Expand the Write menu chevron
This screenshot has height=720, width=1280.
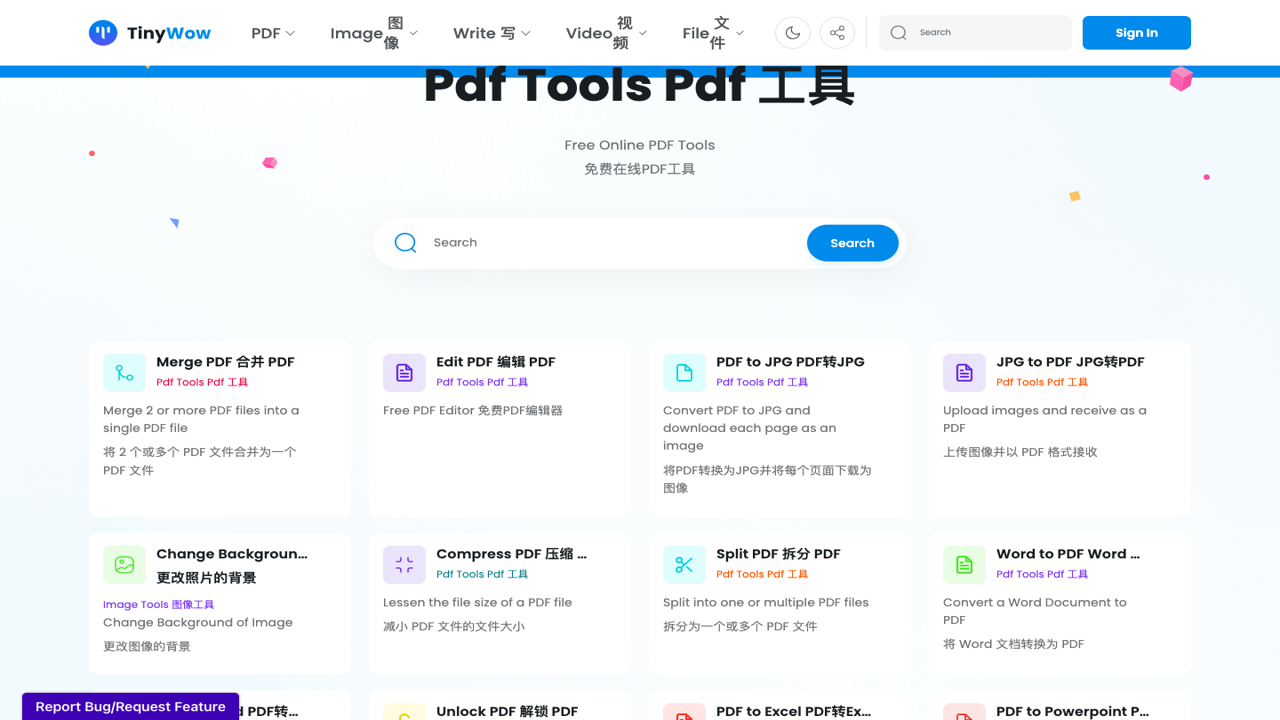[x=526, y=33]
